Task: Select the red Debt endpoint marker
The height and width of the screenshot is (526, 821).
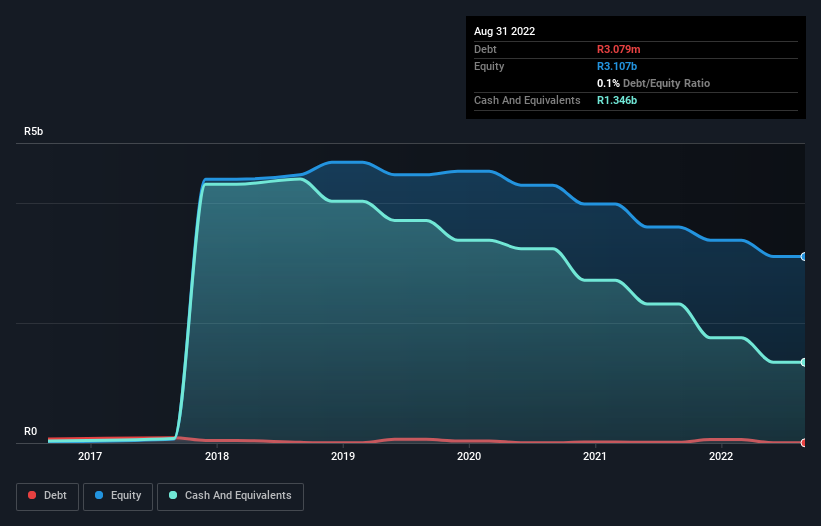Action: tap(804, 443)
